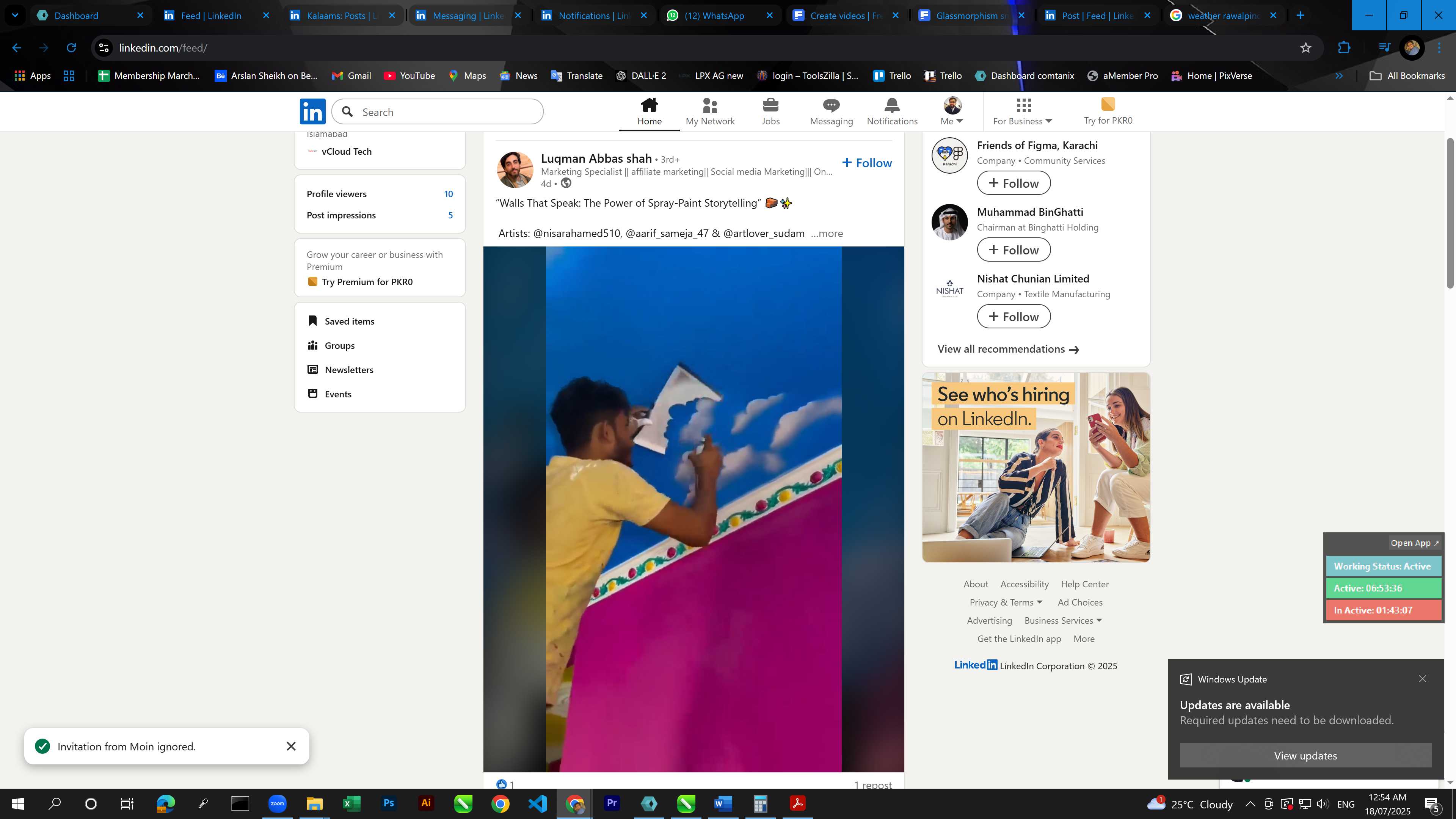Go back with the browser back arrow

click(17, 48)
